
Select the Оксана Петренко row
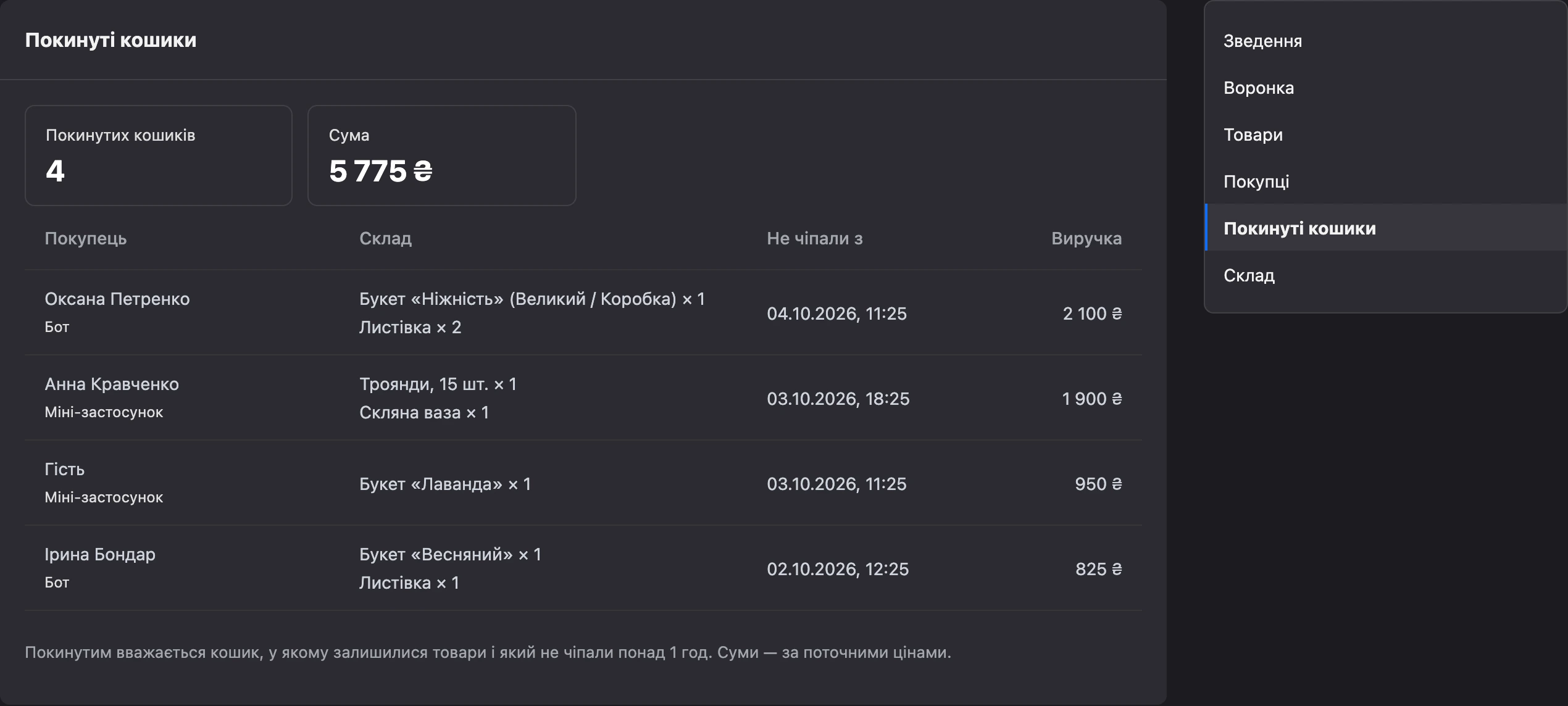pyautogui.click(x=583, y=313)
